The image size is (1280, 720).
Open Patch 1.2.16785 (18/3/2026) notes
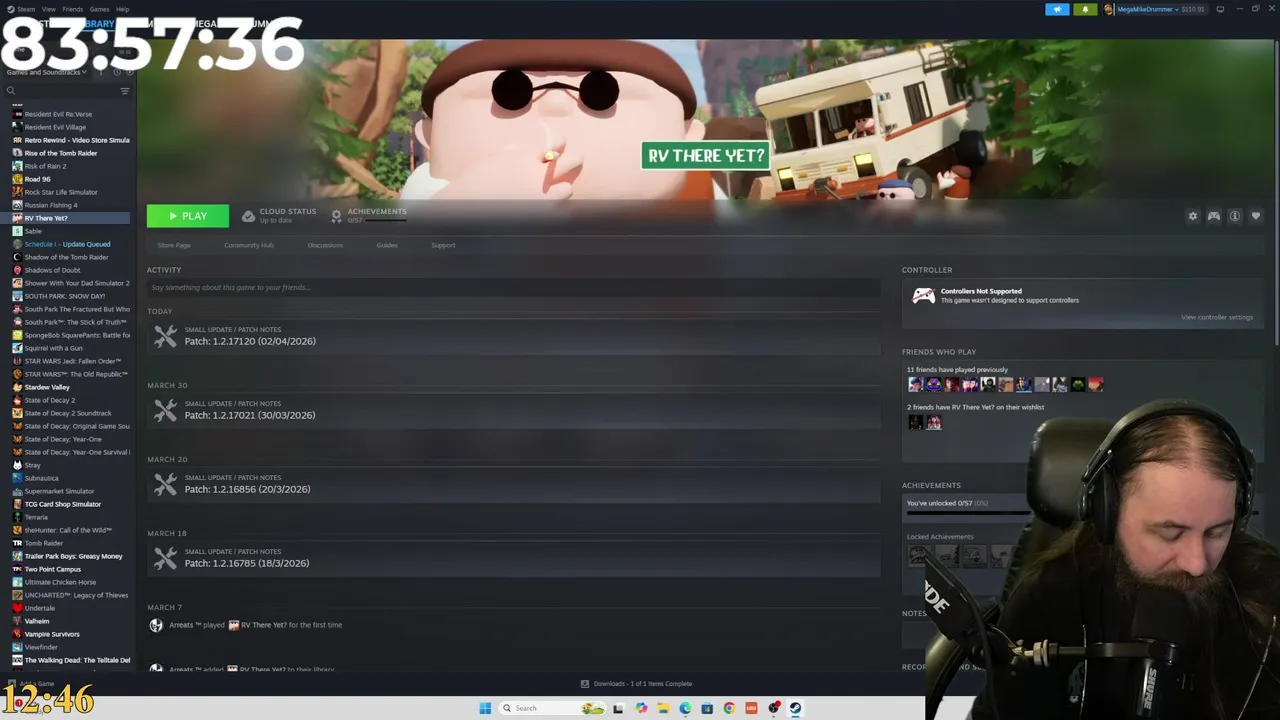click(513, 559)
